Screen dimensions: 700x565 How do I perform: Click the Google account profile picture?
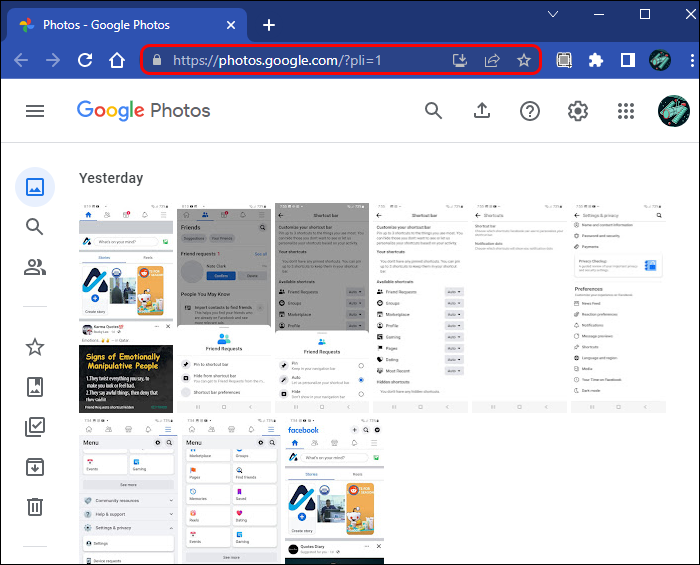(675, 111)
